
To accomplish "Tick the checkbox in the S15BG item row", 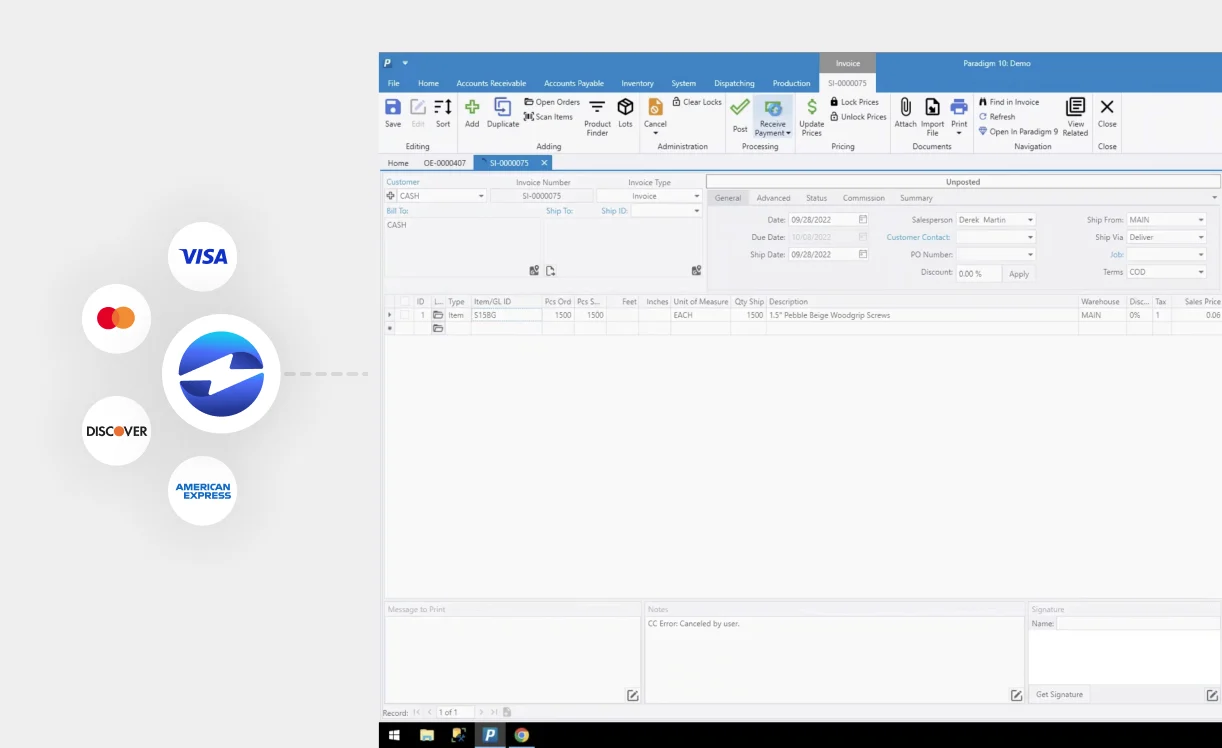I will point(404,315).
